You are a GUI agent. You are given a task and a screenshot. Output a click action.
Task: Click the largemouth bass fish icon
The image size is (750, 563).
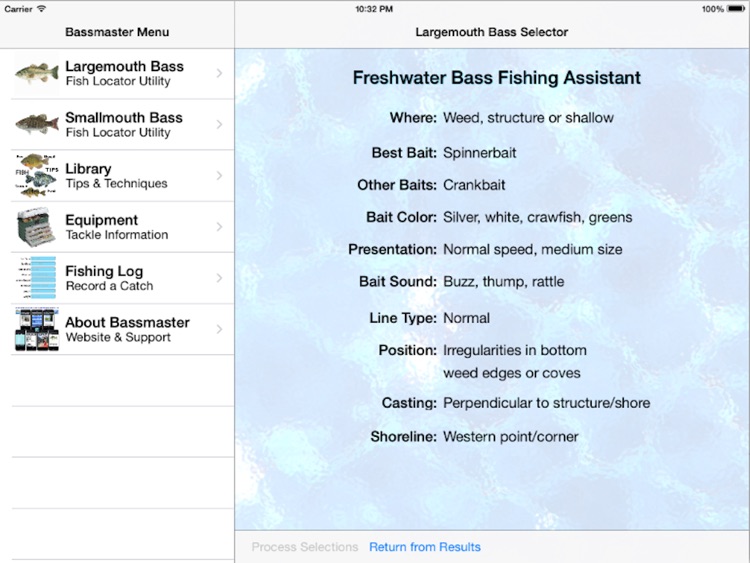click(x=37, y=73)
